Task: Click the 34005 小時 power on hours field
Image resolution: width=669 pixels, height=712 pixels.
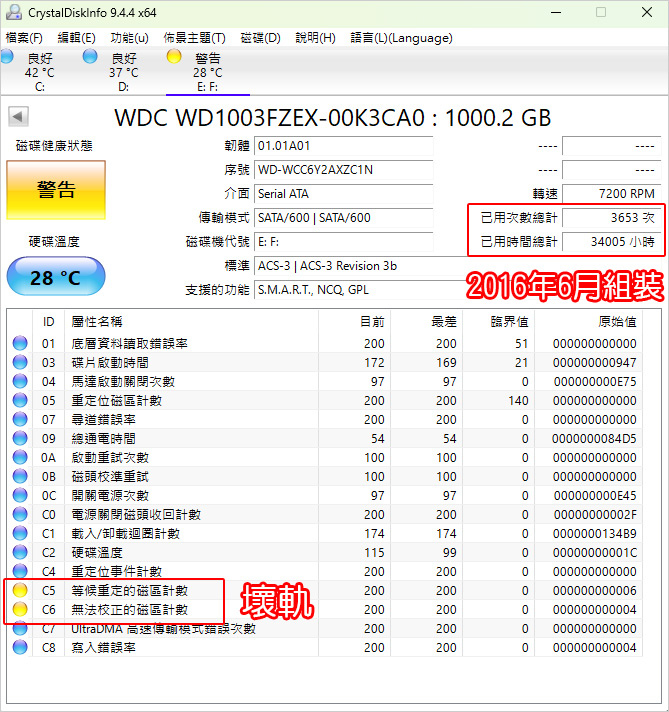Action: [x=611, y=242]
